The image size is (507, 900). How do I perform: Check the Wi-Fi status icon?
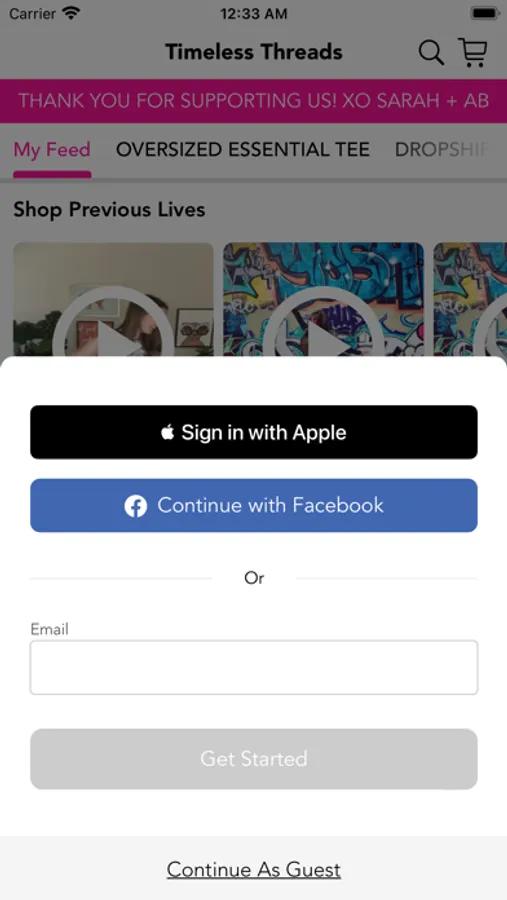(71, 13)
